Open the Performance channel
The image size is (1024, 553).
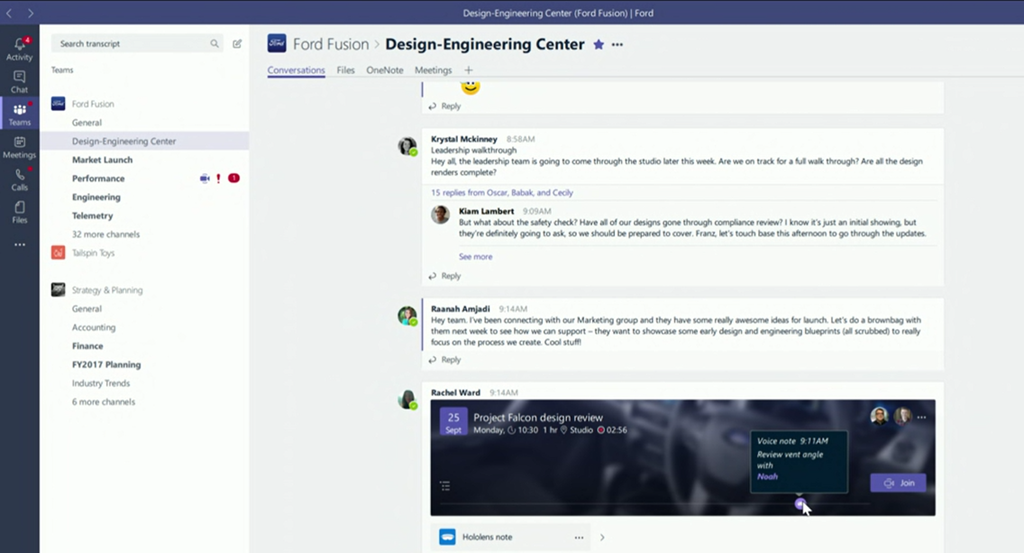click(98, 178)
